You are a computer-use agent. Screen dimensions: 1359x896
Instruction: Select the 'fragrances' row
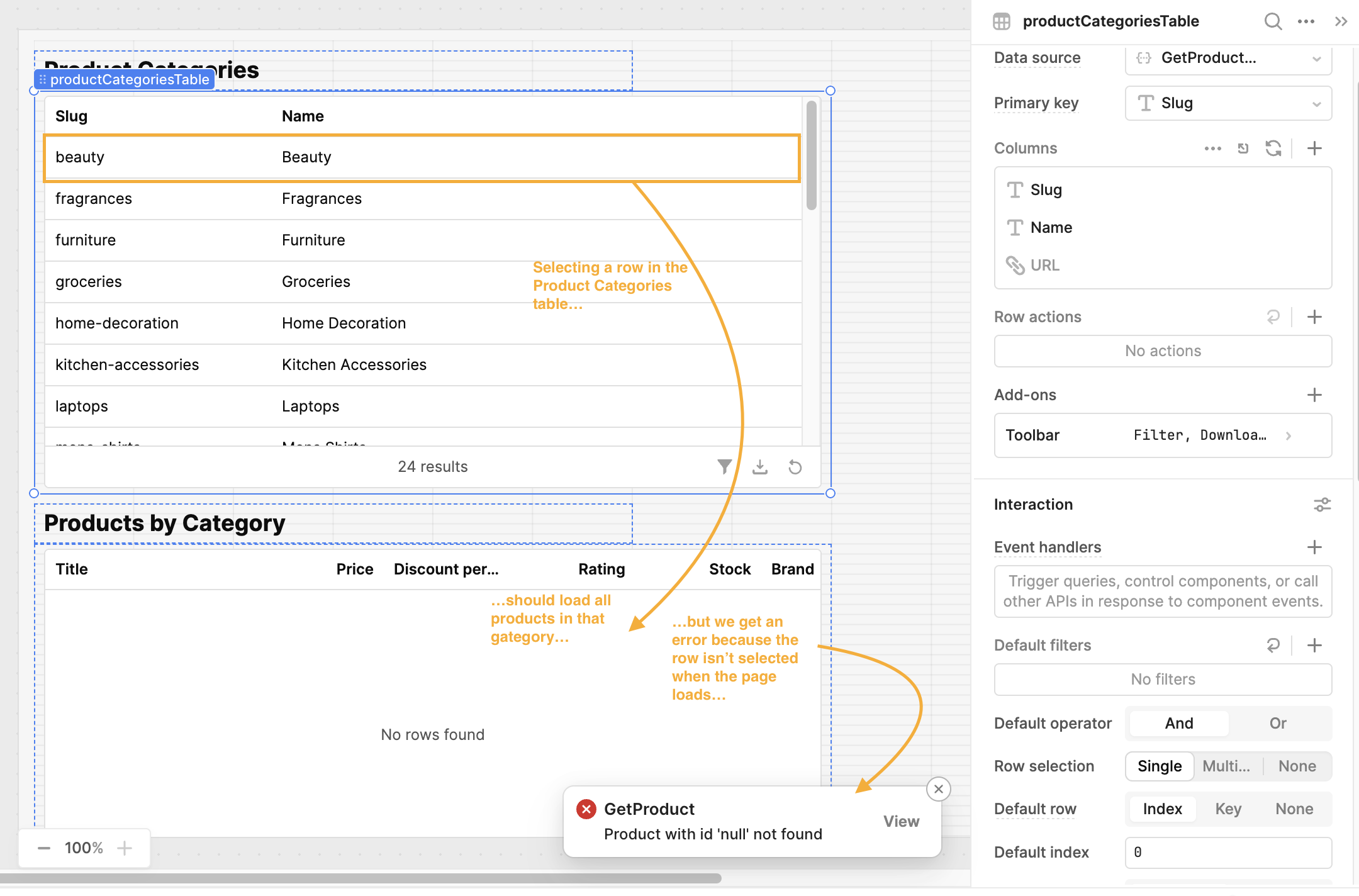point(423,199)
